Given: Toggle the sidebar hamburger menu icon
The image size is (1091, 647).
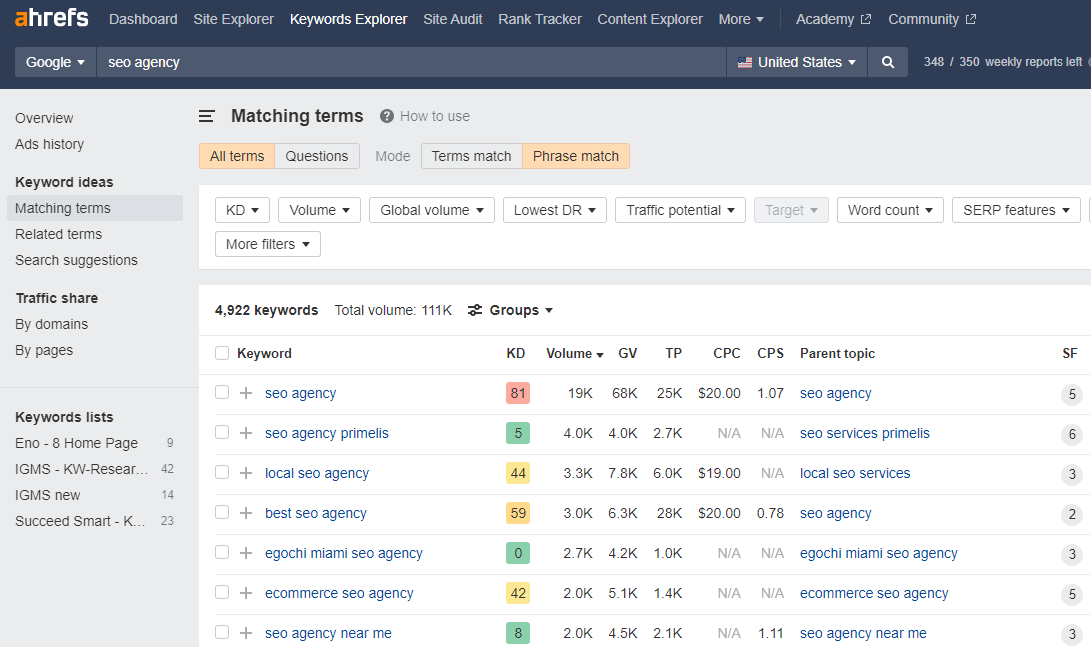Looking at the screenshot, I should click(207, 116).
